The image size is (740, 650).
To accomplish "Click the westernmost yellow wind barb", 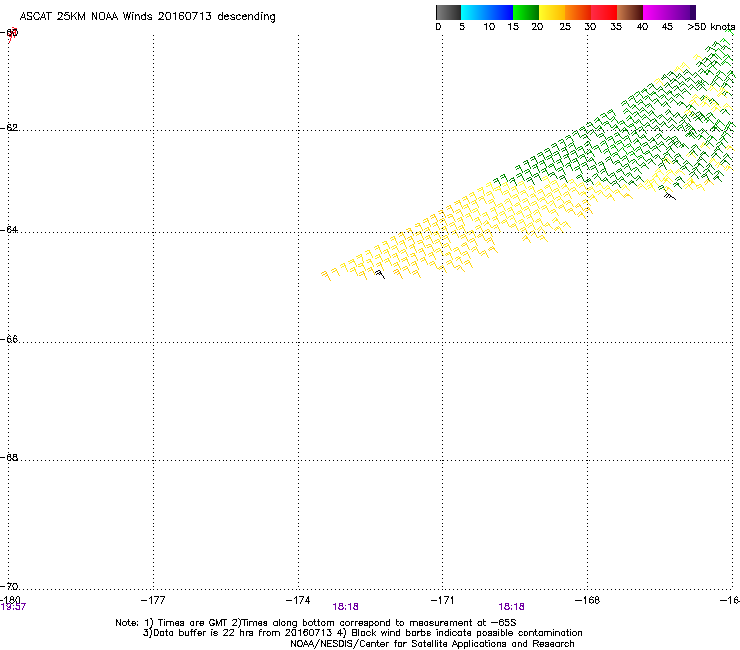I will click(326, 276).
